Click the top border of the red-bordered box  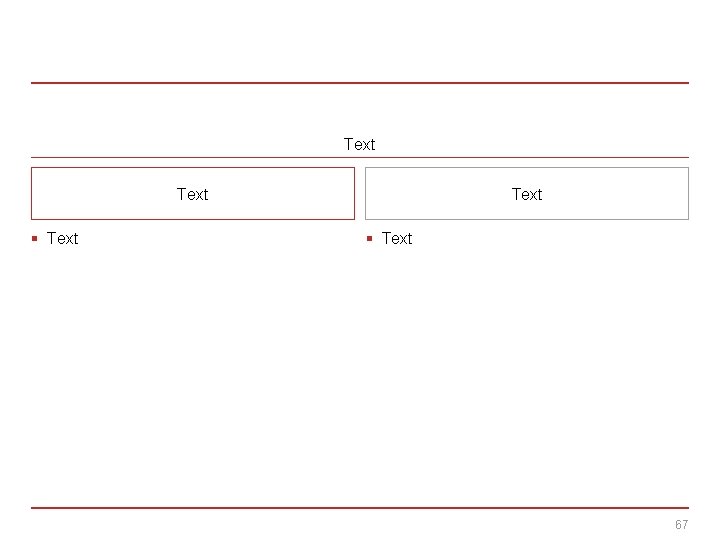pyautogui.click(x=192, y=167)
